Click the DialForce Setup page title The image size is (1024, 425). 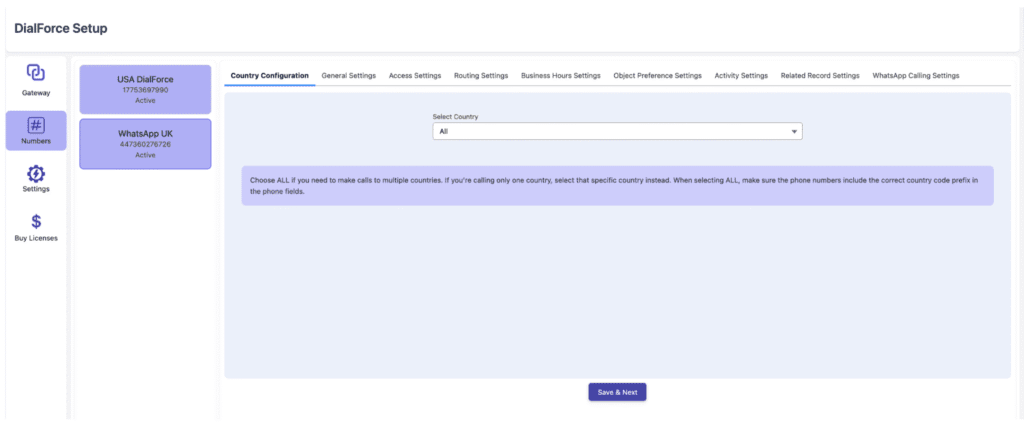[61, 28]
